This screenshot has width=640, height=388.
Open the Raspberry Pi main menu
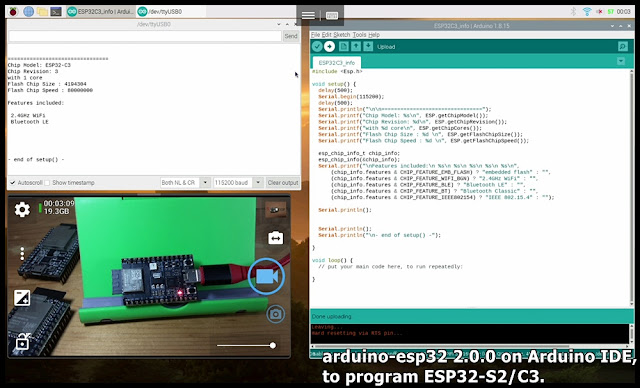click(13, 11)
